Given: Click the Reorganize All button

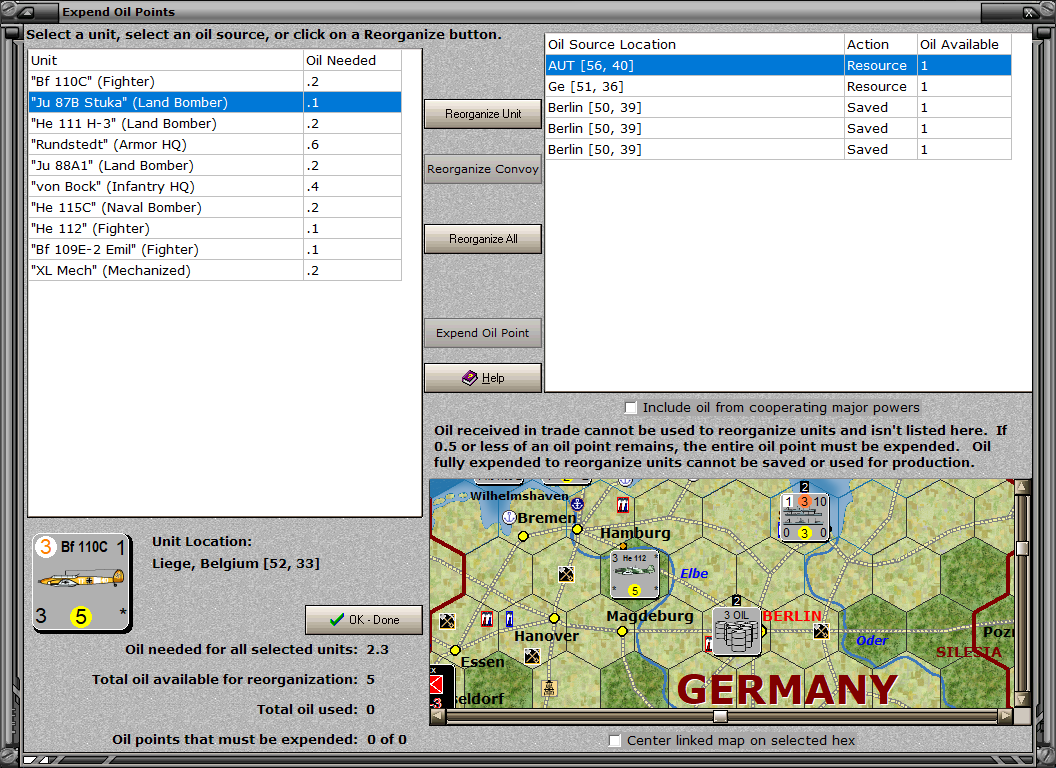Looking at the screenshot, I should tap(483, 239).
